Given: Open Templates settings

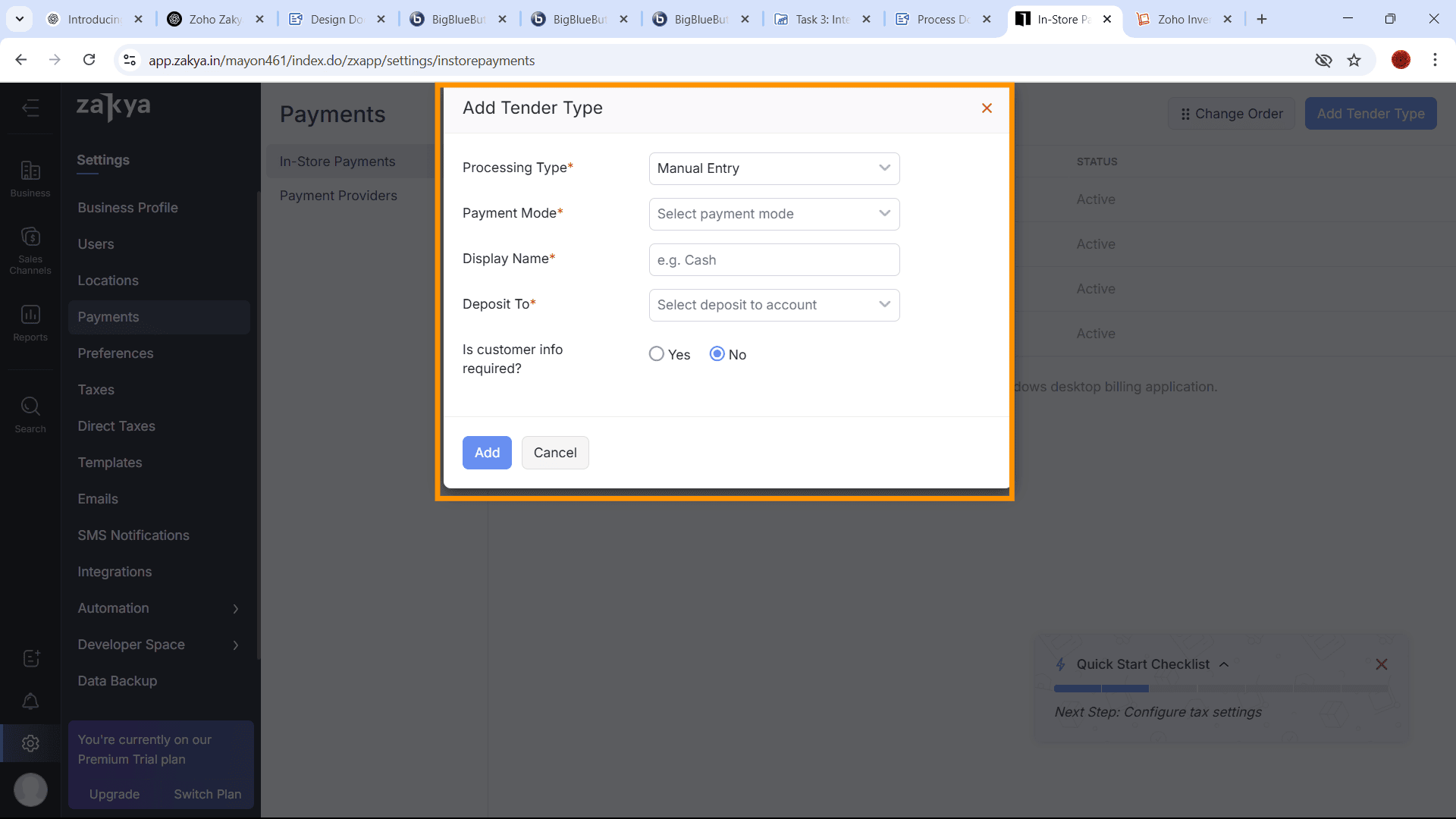Looking at the screenshot, I should point(110,463).
